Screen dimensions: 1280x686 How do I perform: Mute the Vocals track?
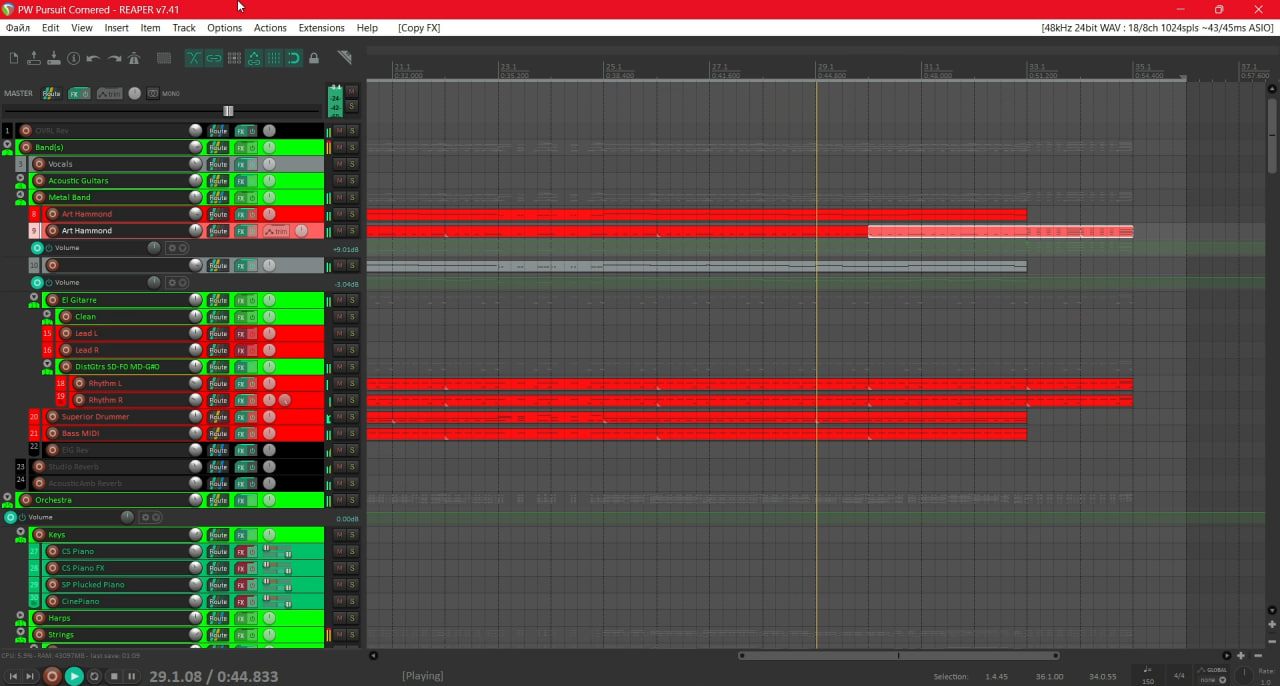(x=339, y=164)
